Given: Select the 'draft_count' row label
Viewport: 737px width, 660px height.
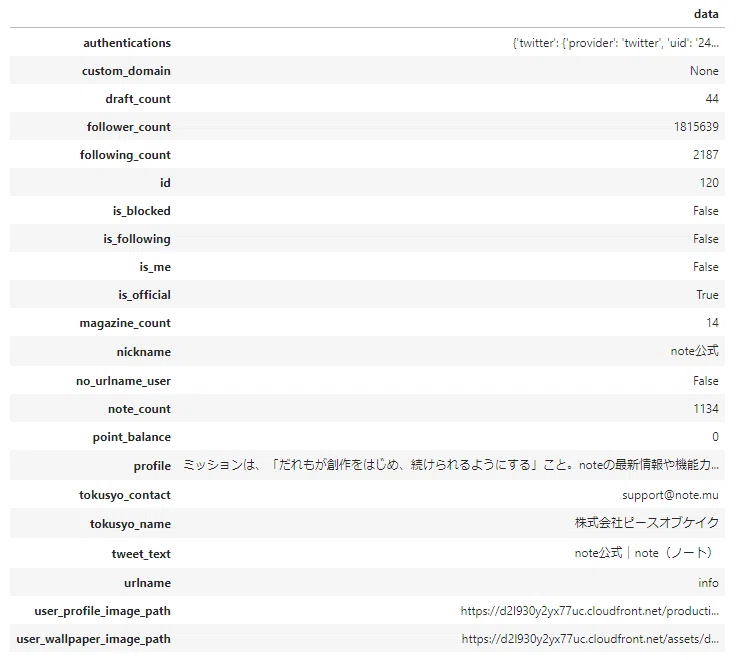Looking at the screenshot, I should tap(138, 99).
